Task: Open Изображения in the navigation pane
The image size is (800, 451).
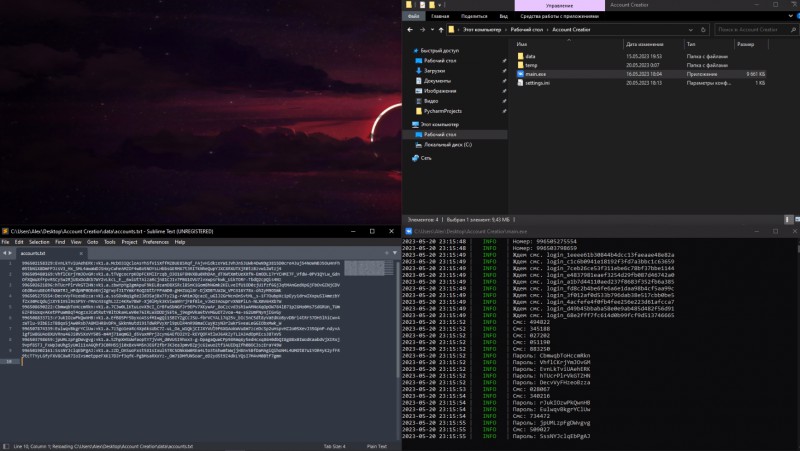Action: pyautogui.click(x=439, y=91)
